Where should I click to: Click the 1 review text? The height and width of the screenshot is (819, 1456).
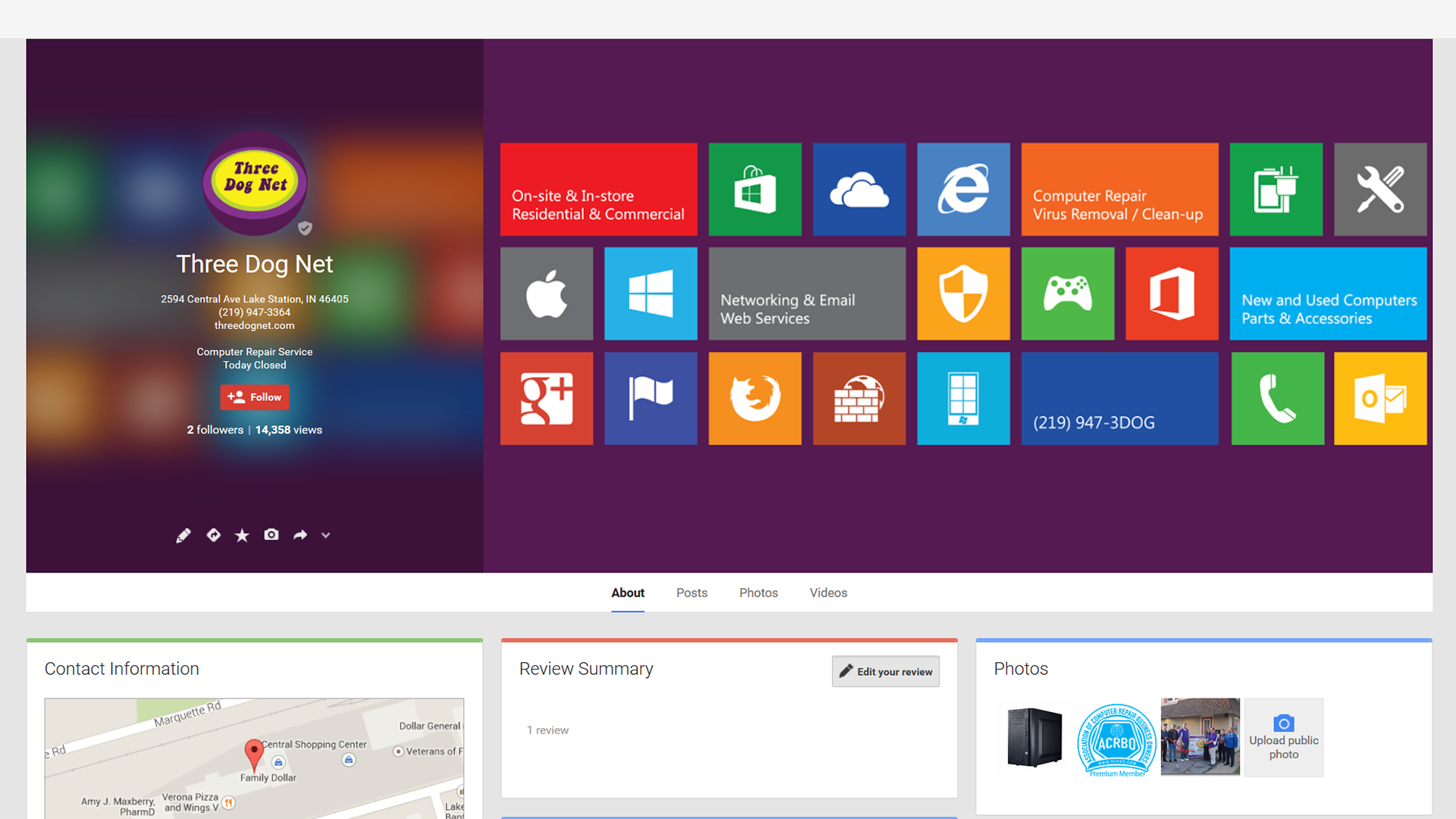548,730
